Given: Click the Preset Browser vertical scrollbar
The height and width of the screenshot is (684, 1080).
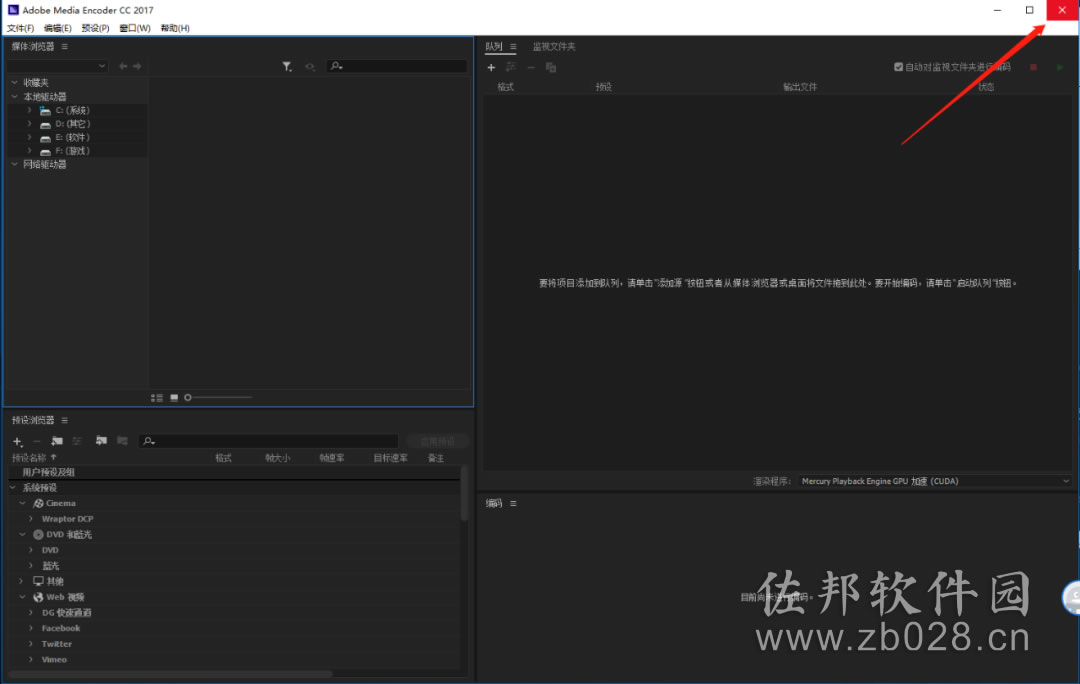Looking at the screenshot, I should pyautogui.click(x=464, y=493).
